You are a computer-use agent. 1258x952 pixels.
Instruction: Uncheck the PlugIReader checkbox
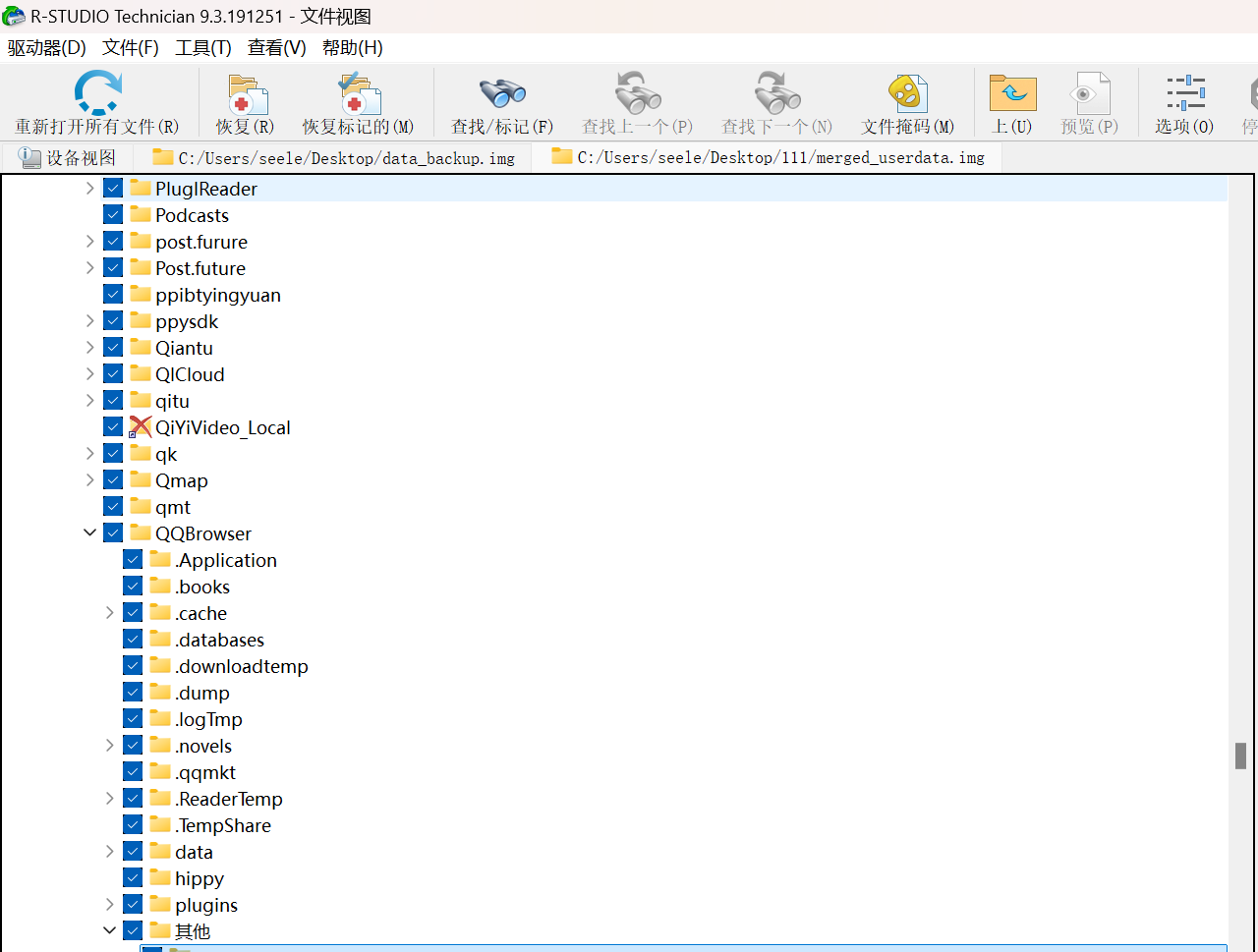click(113, 189)
